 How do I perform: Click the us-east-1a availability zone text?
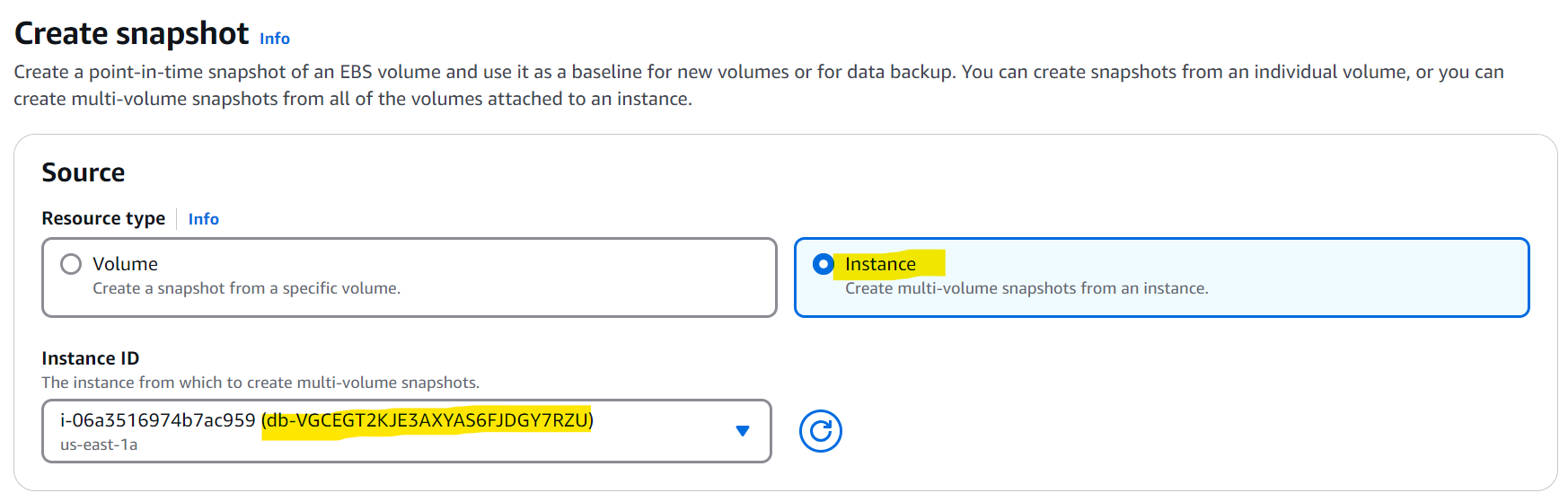99,445
